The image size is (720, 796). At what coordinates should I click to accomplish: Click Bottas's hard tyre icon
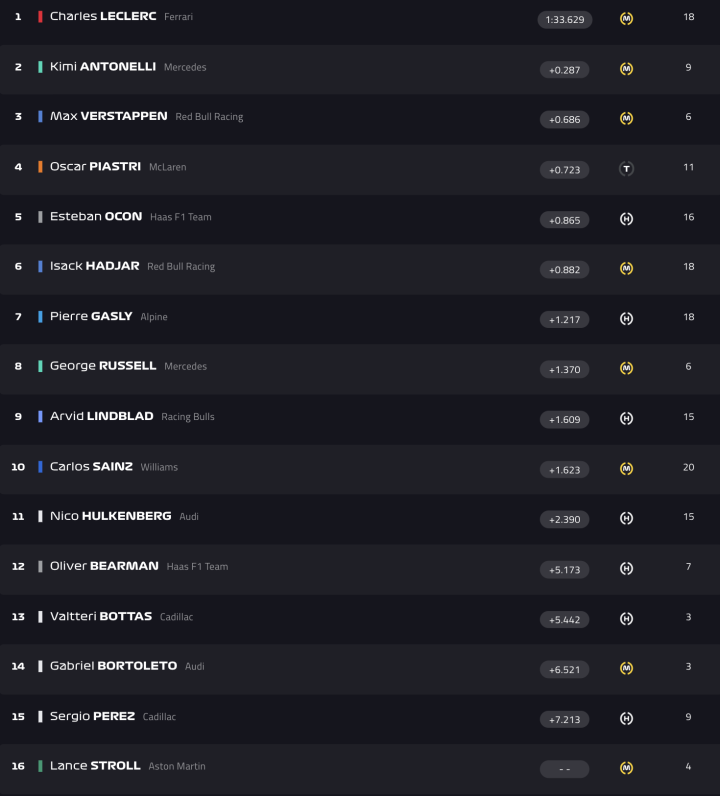click(626, 619)
